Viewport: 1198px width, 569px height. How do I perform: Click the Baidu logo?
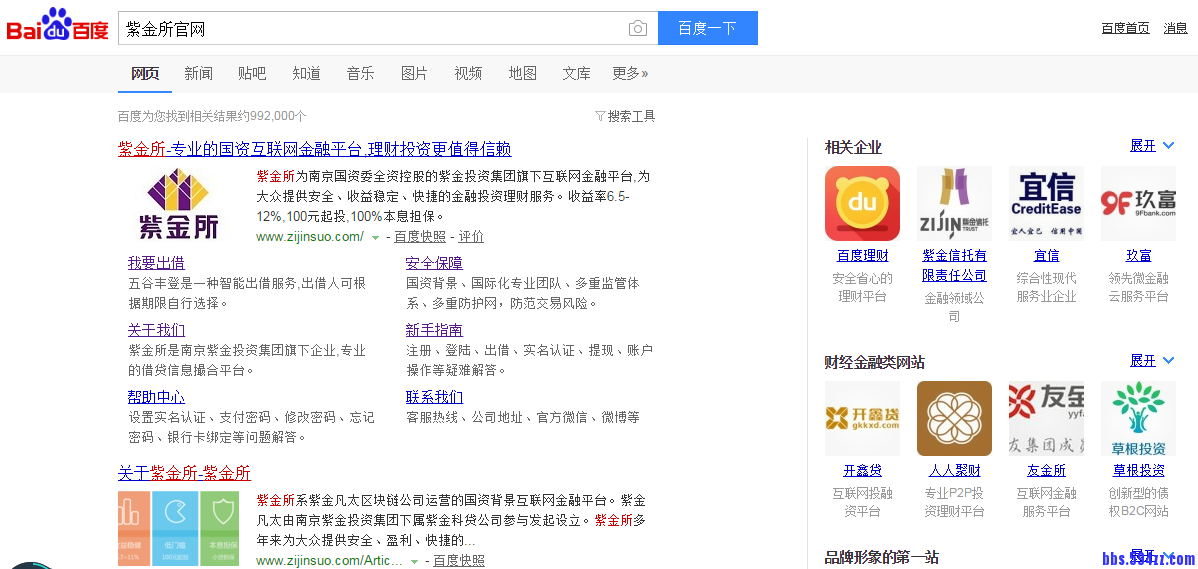pos(58,25)
